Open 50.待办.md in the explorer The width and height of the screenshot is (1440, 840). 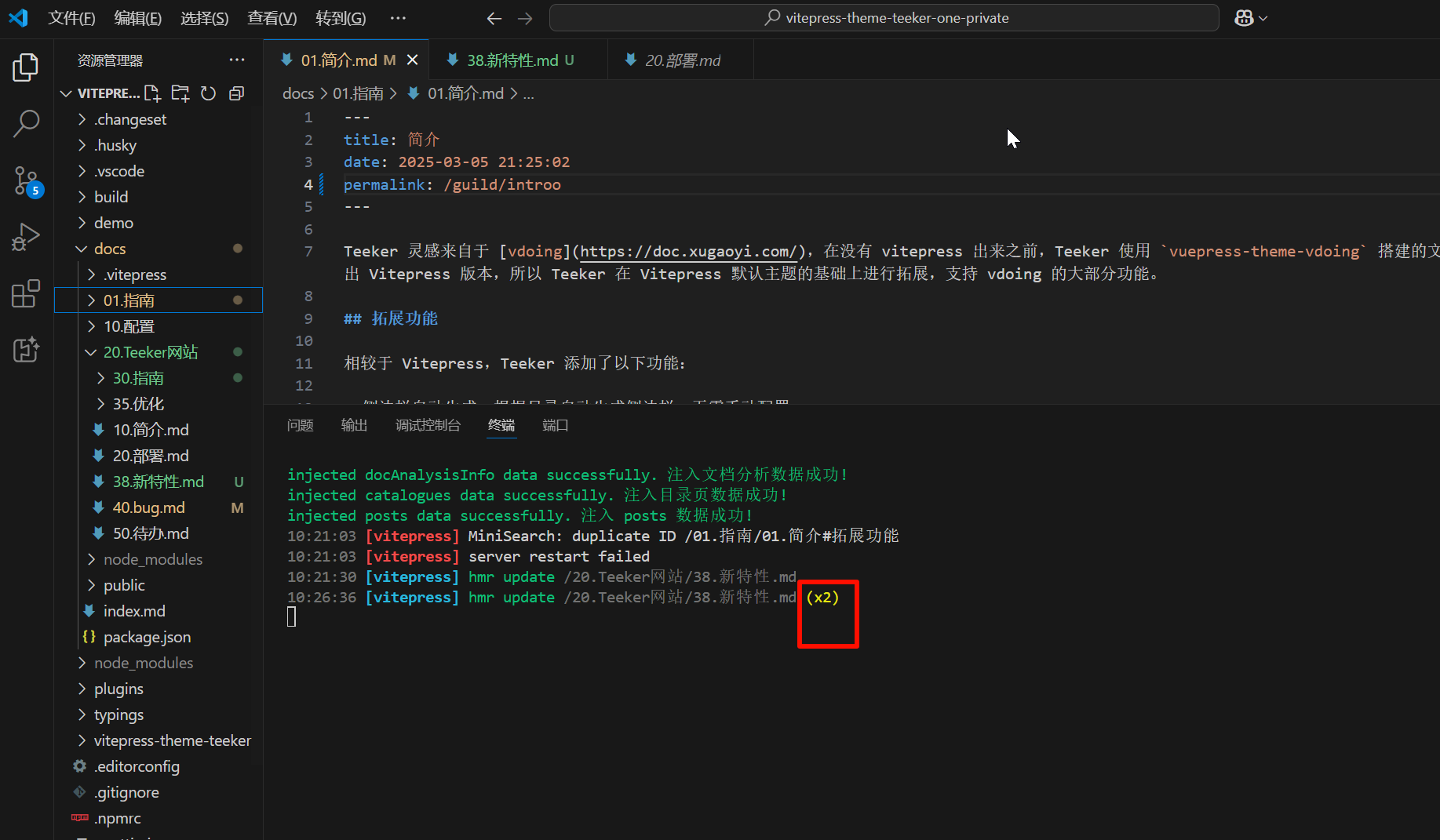point(159,533)
